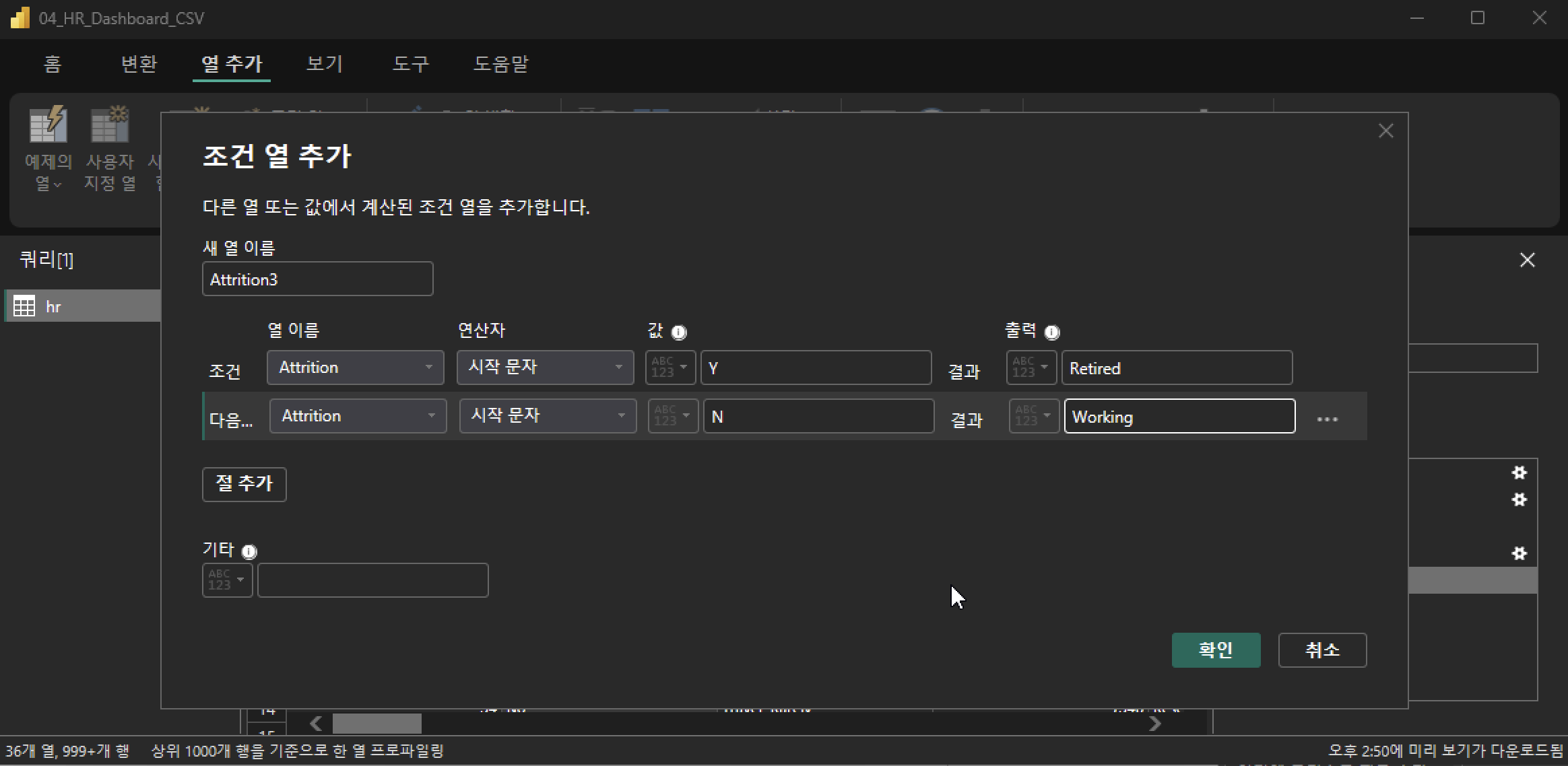Click the info icon beside 출력 label
This screenshot has height=766, width=1568.
[x=1051, y=332]
